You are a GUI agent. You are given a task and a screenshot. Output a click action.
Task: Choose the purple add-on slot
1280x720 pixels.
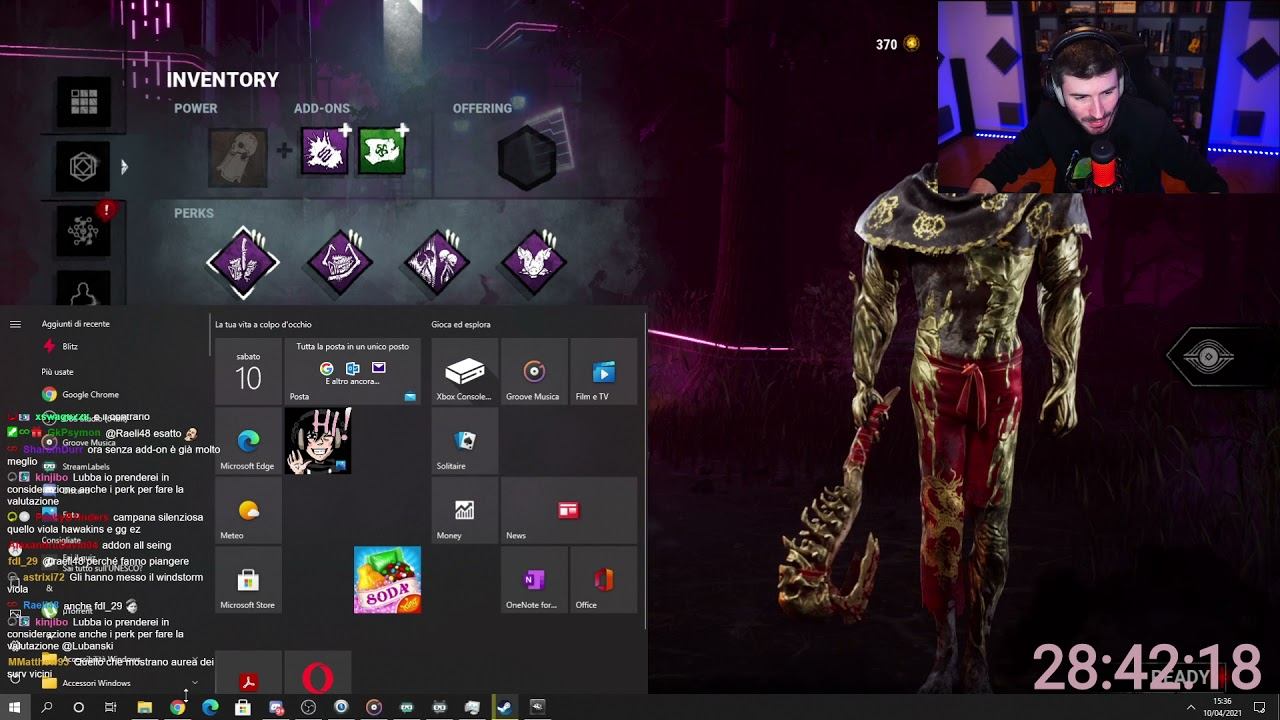pos(325,152)
